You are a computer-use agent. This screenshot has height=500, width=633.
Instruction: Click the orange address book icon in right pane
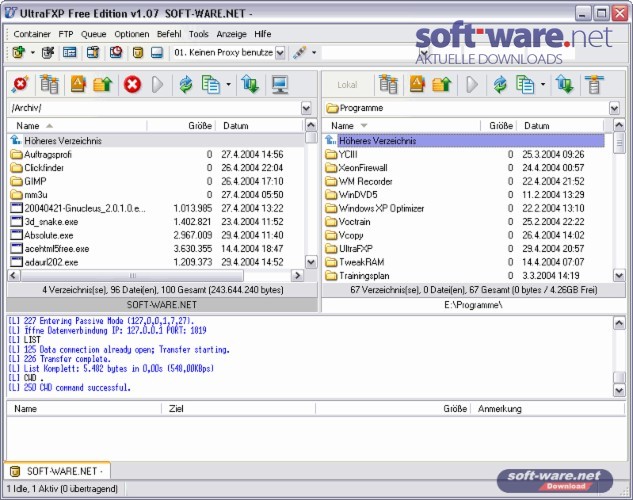pos(417,84)
